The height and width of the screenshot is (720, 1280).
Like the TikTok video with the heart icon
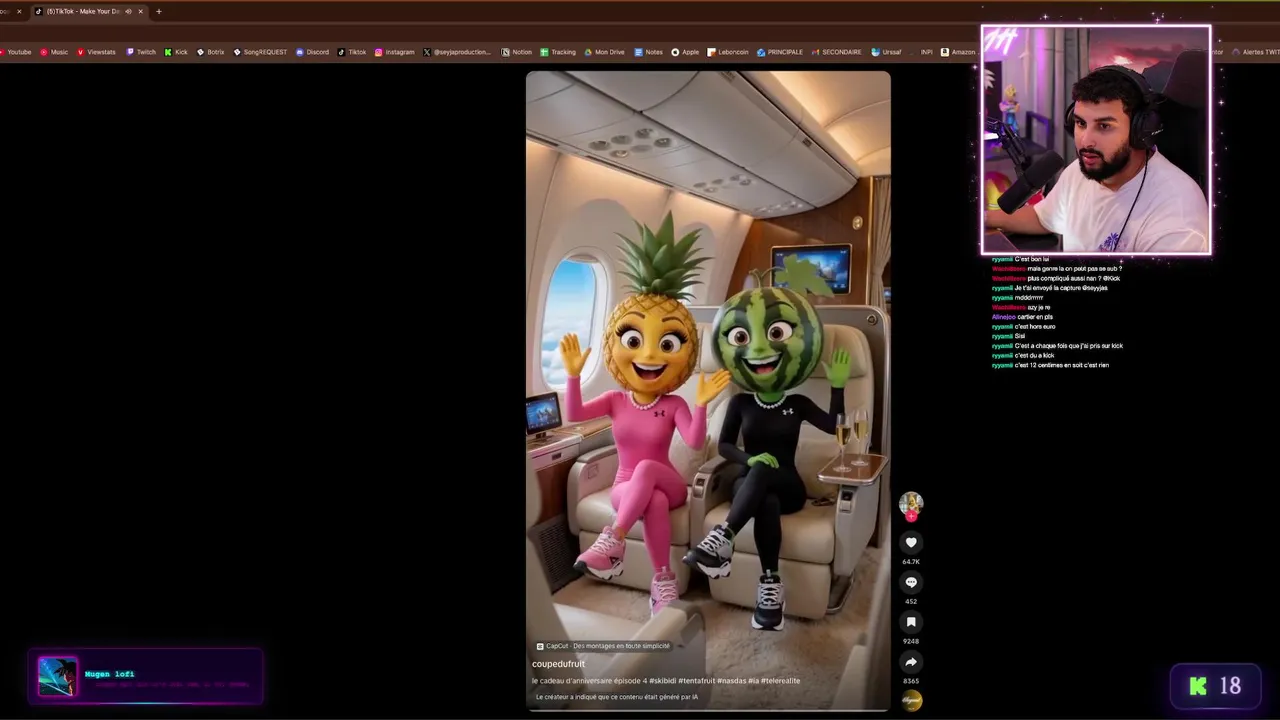(910, 542)
